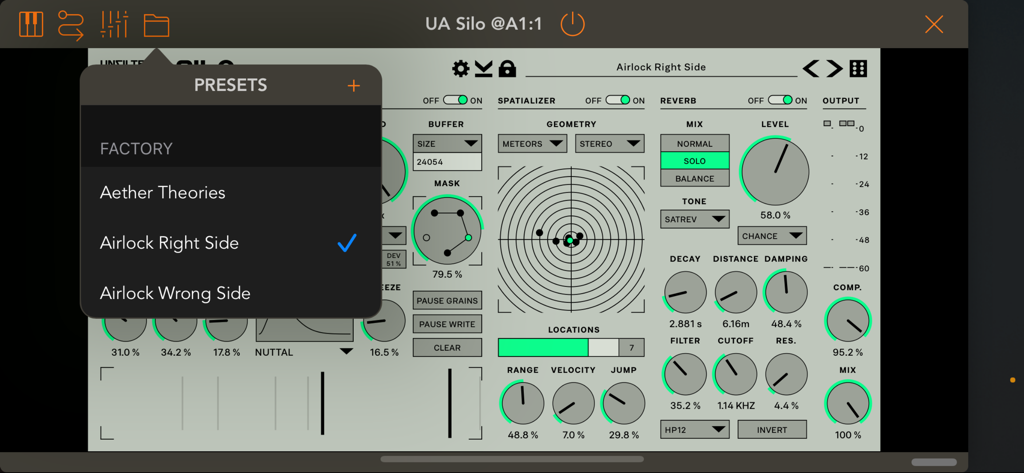The width and height of the screenshot is (1024, 473).
Task: Click the output MIX knob
Action: coord(848,403)
